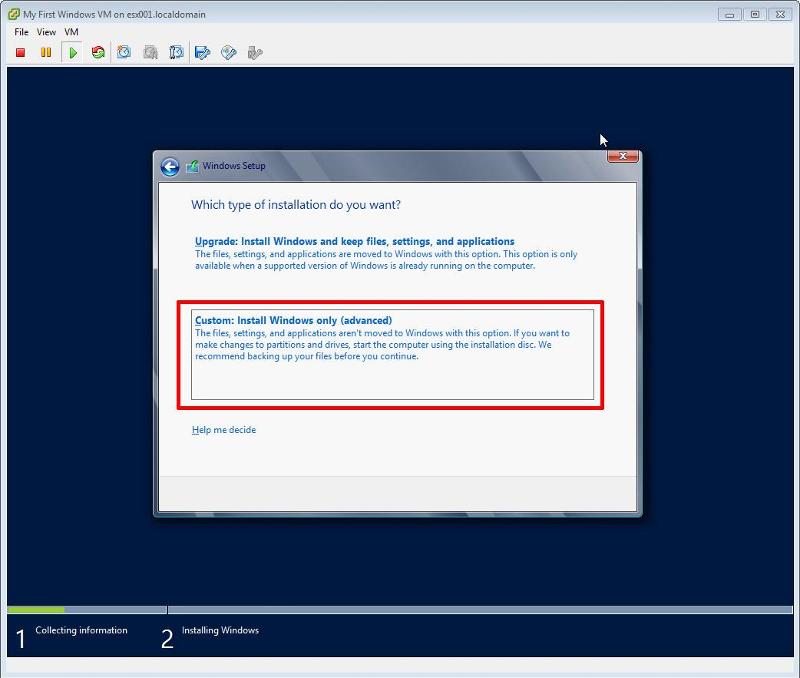Open the Snapshot Manager icon
The image size is (800, 678).
[x=176, y=52]
